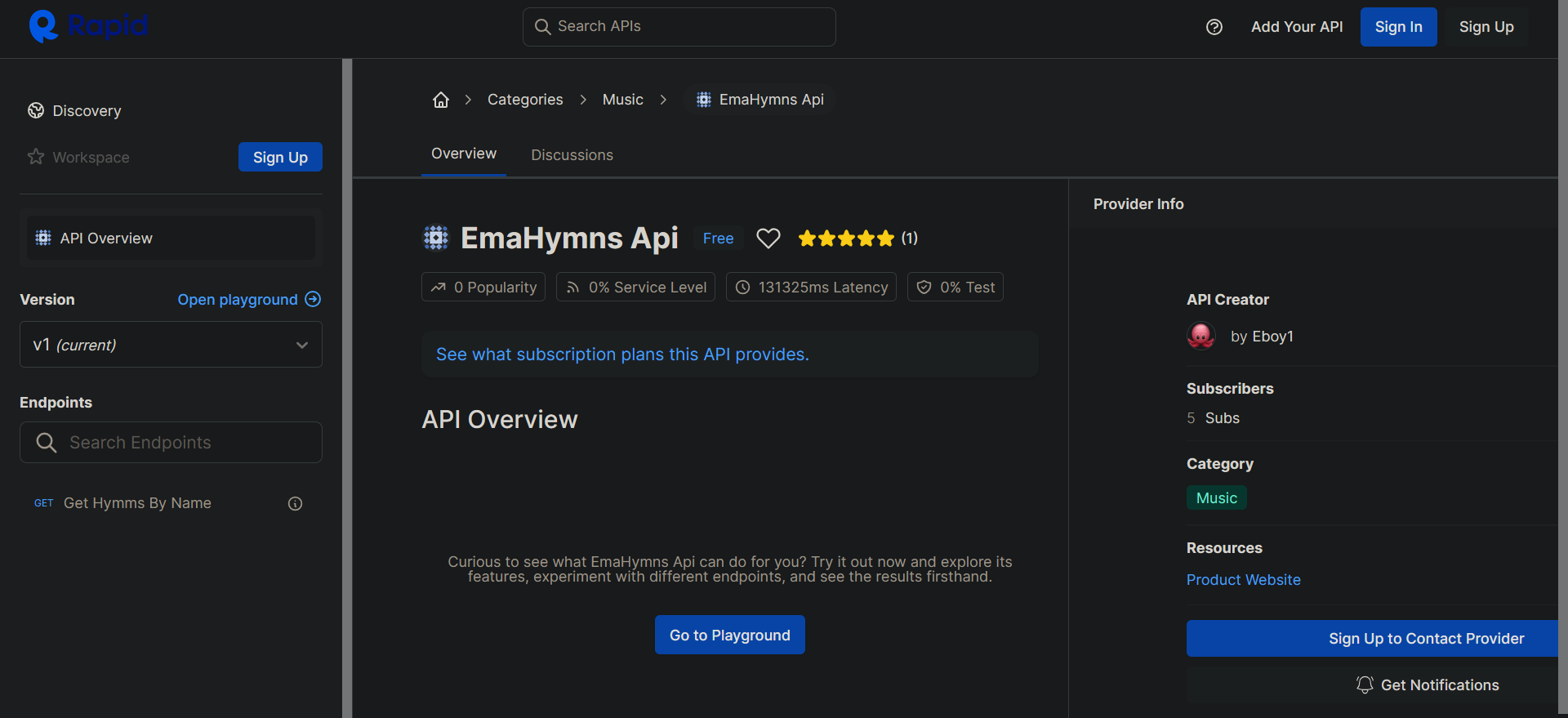Click the Rapid logo
The height and width of the screenshot is (718, 1568).
click(88, 26)
